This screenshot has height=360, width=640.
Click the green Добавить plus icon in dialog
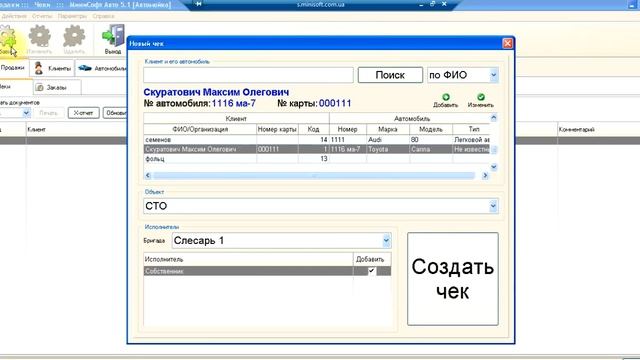(x=446, y=97)
